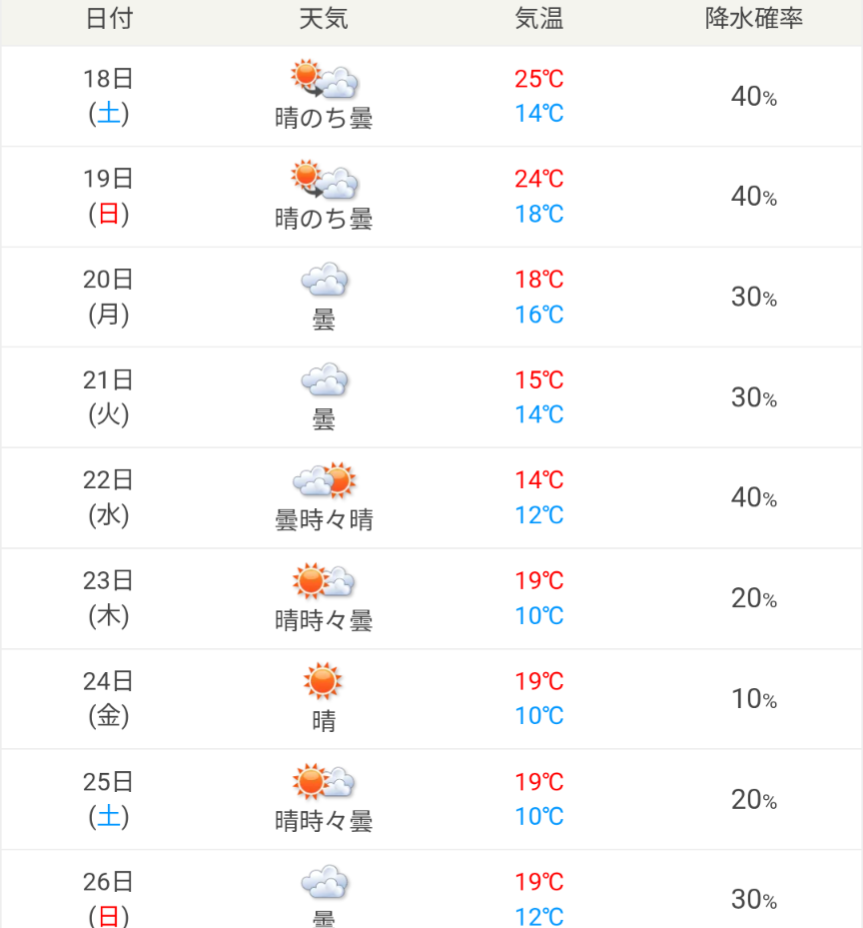Click the 10% precipitation value for 24日
Viewport: 863px width, 928px height.
(x=754, y=699)
